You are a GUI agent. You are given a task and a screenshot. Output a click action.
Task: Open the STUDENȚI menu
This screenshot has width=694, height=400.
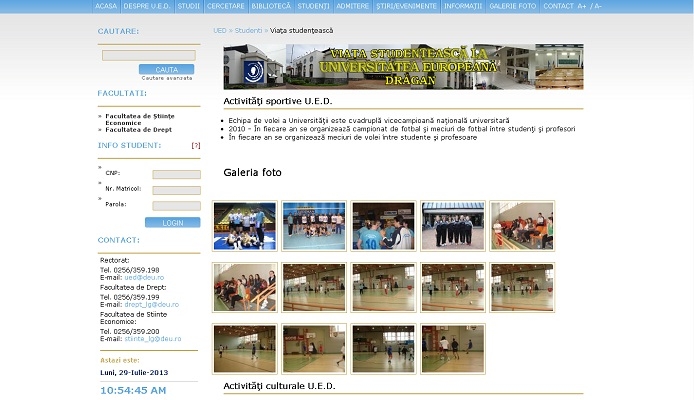(x=313, y=6)
